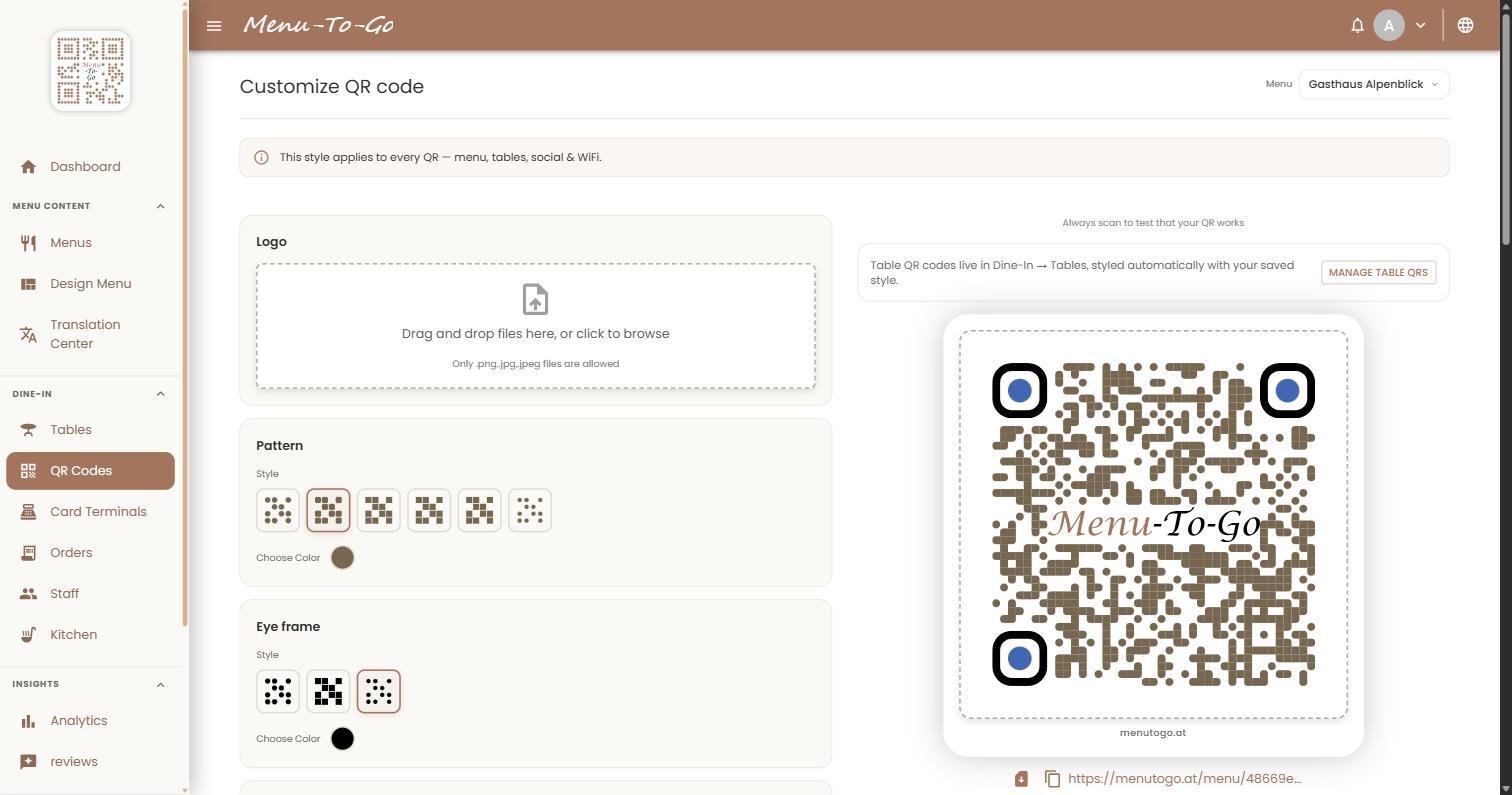Screen dimensions: 1512x795
Task: Select the second Pattern style
Action: tap(328, 510)
